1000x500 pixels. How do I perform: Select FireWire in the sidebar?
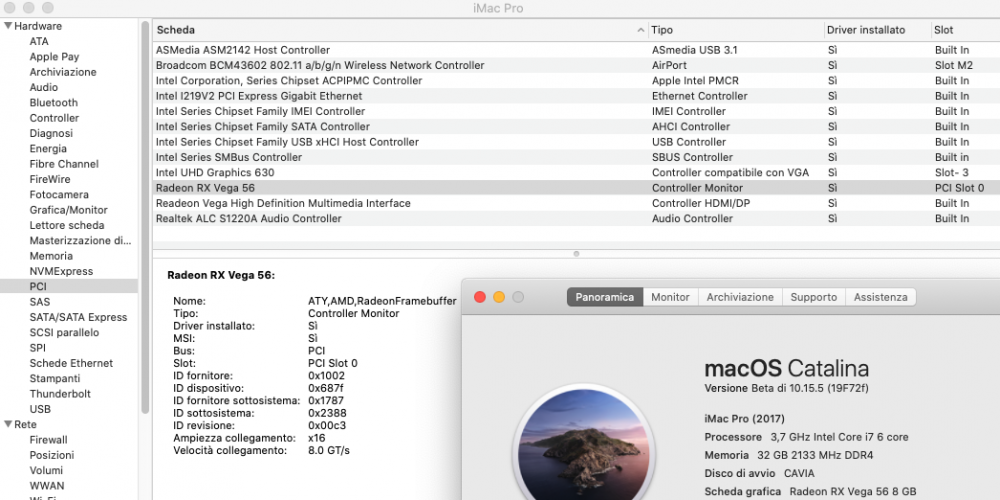50,179
